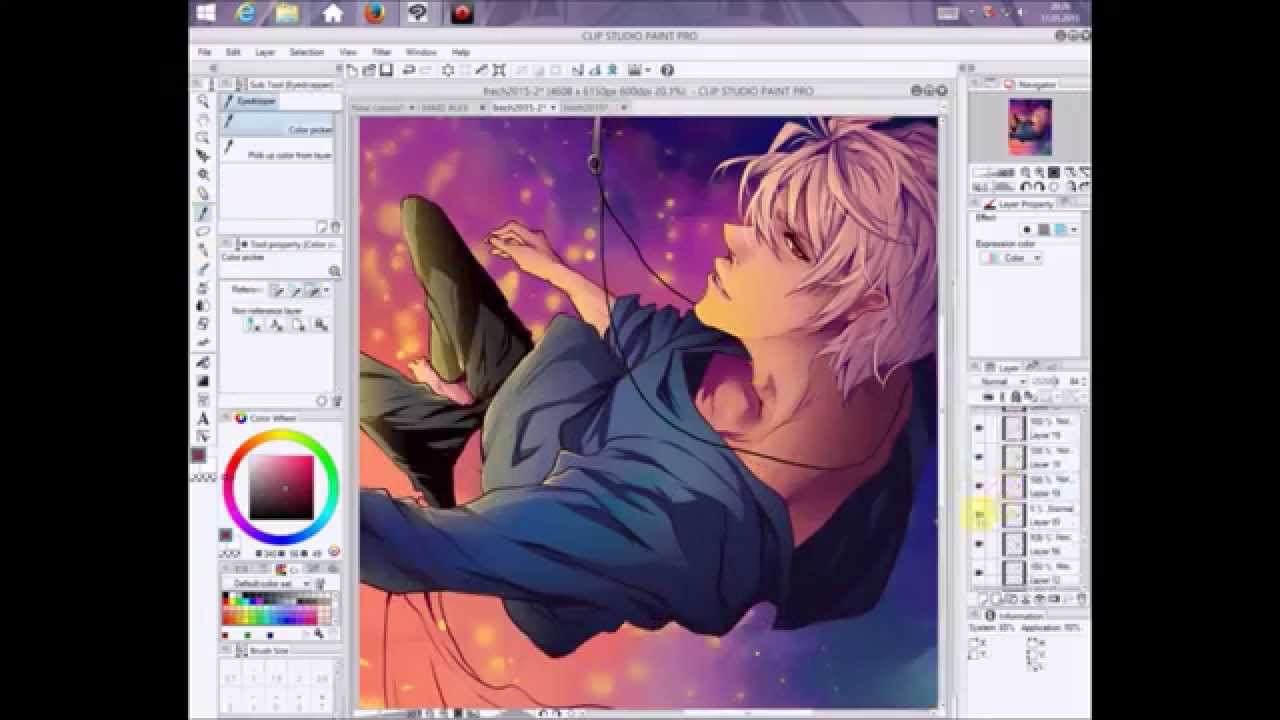Click Undo arrow in command bar
The height and width of the screenshot is (720, 1280).
(x=408, y=70)
